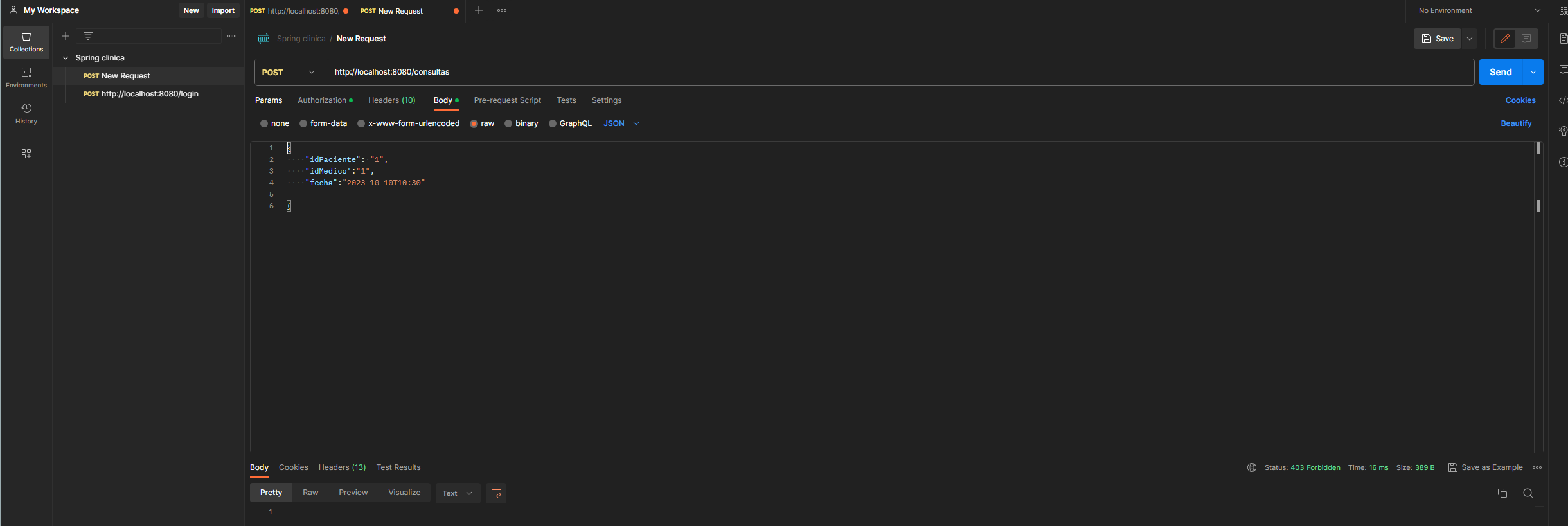
Task: Click the plus icon to create a collection
Action: (66, 36)
